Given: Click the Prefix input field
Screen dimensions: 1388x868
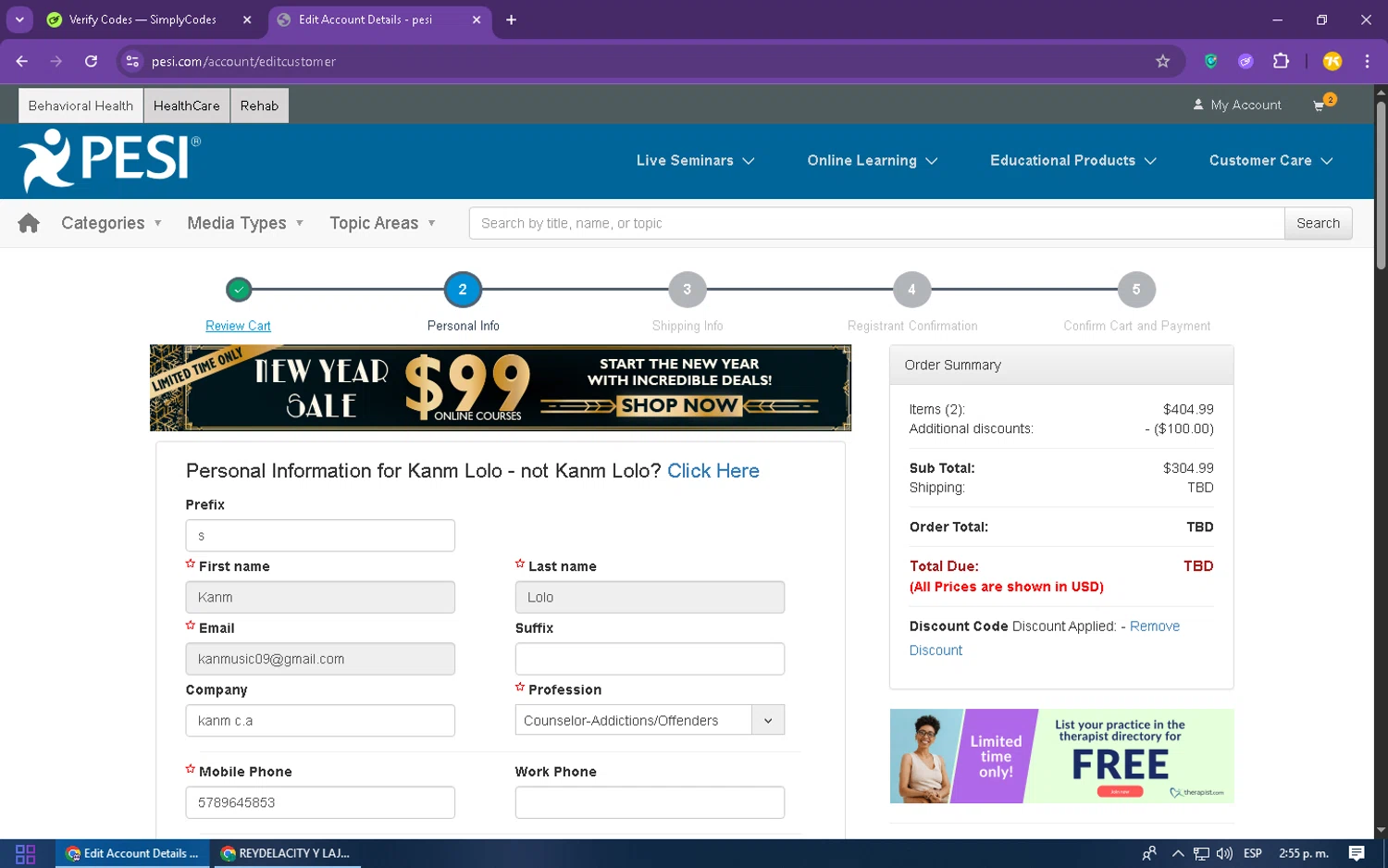Looking at the screenshot, I should pyautogui.click(x=320, y=536).
